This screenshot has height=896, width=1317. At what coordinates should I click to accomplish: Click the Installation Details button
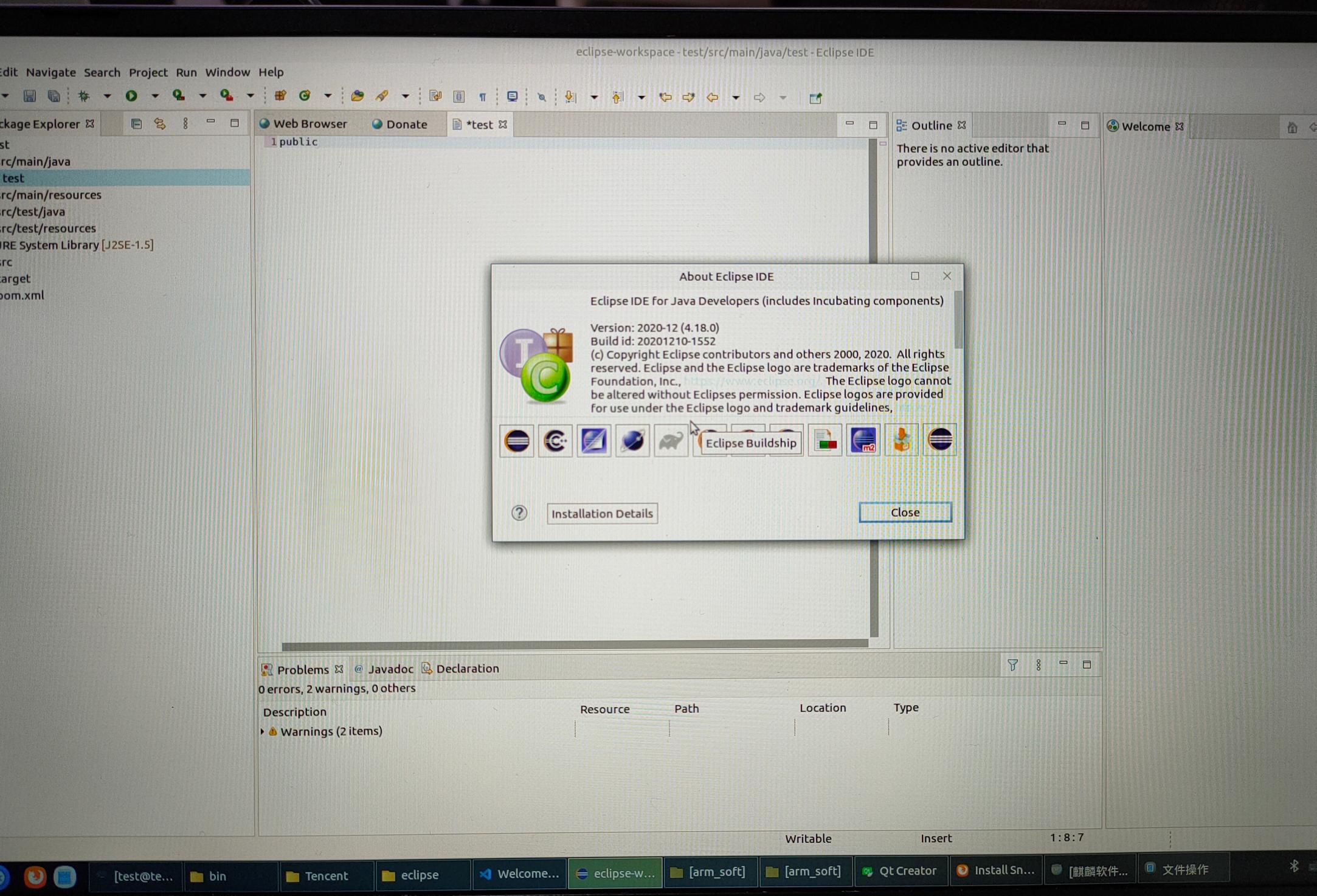pos(602,514)
